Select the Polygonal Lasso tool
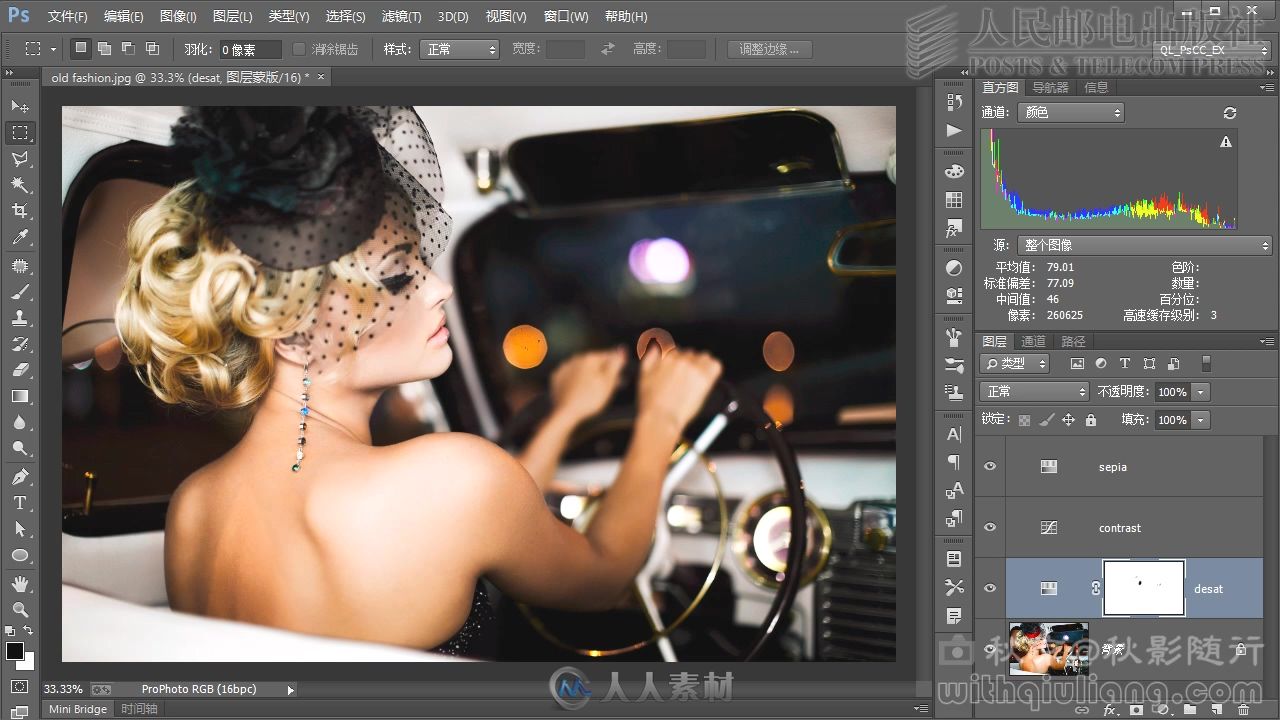The image size is (1280, 720). [20, 159]
